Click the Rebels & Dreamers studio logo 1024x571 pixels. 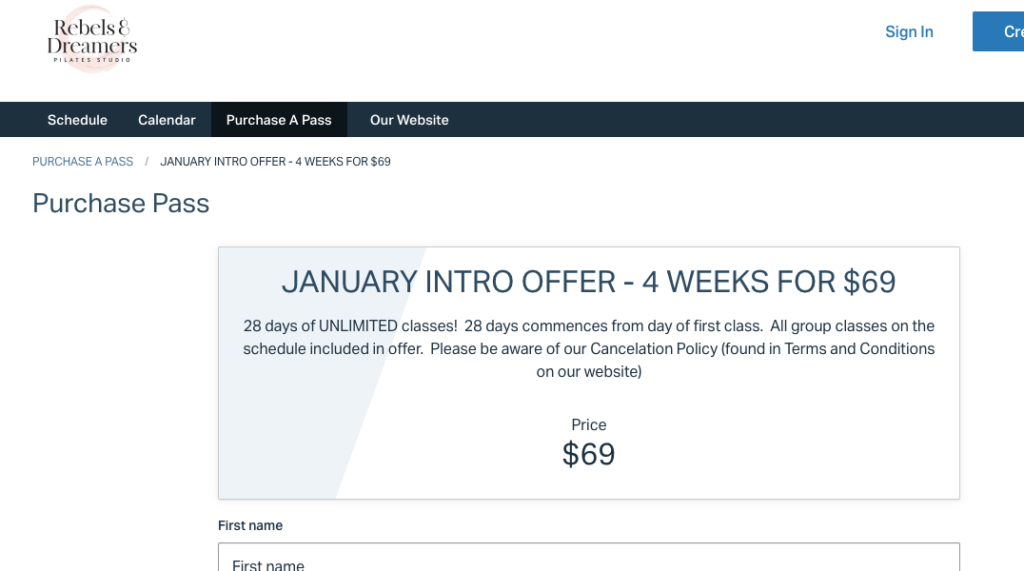pyautogui.click(x=91, y=42)
